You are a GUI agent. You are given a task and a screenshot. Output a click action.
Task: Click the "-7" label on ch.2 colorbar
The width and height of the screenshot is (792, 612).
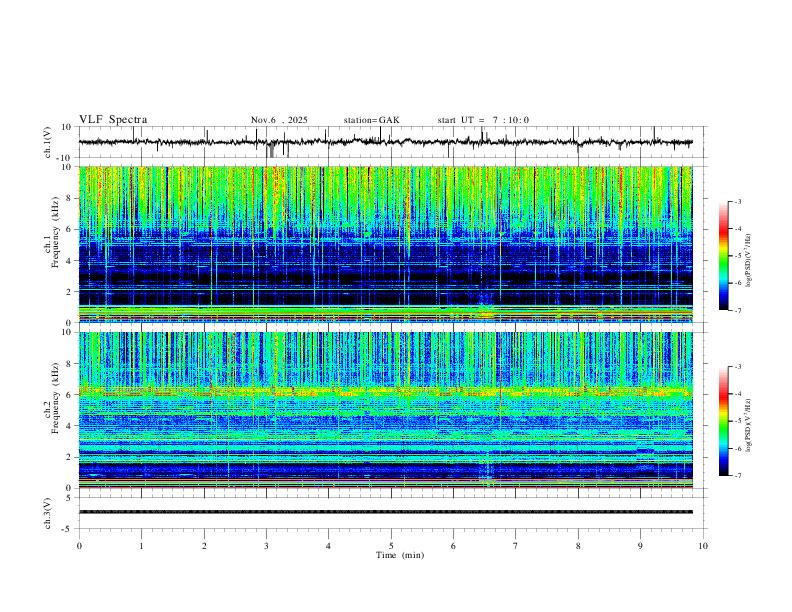(x=738, y=476)
